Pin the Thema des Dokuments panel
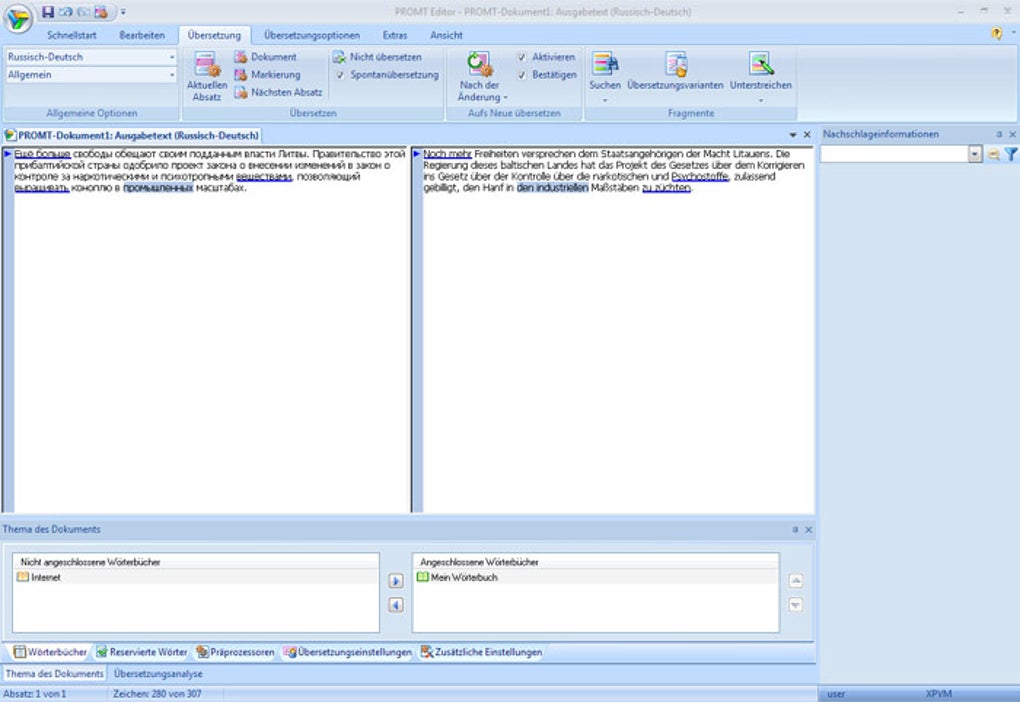 [795, 530]
